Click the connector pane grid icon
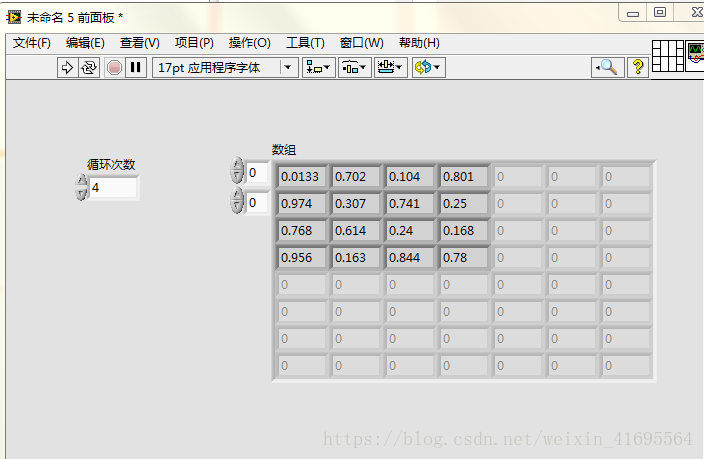704x459 pixels. click(x=668, y=56)
